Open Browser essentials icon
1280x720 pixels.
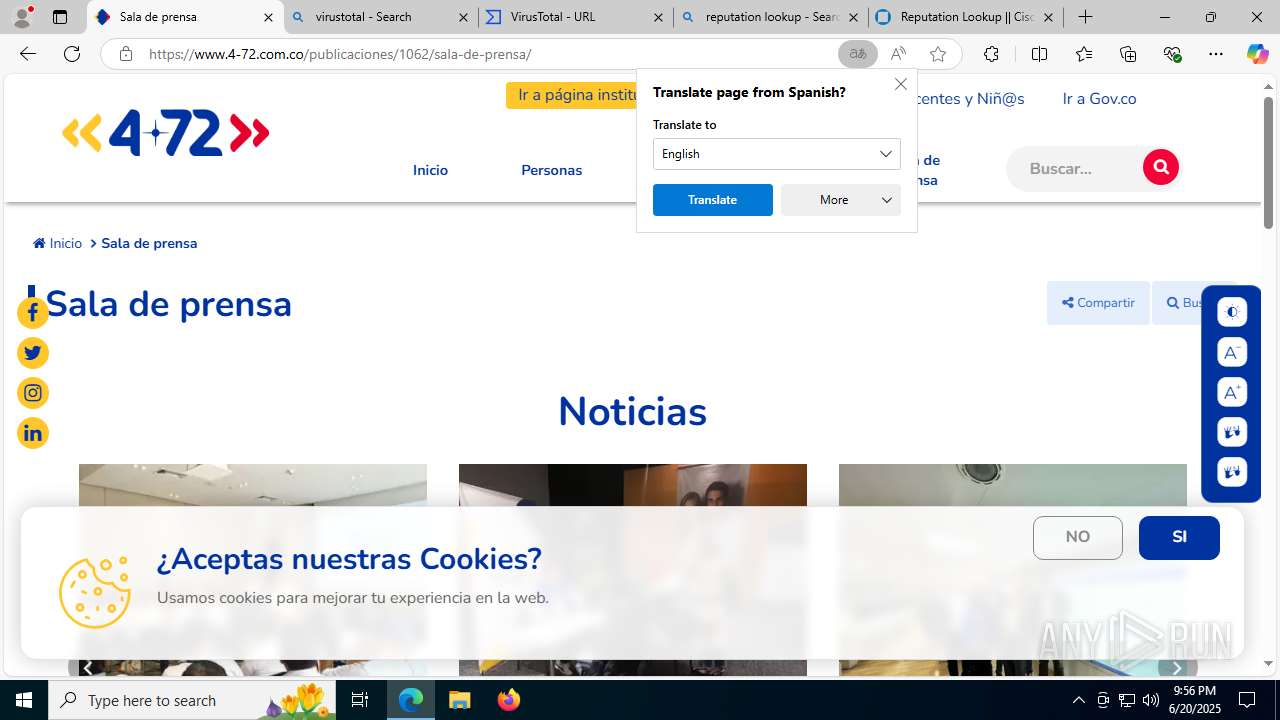pos(1172,54)
